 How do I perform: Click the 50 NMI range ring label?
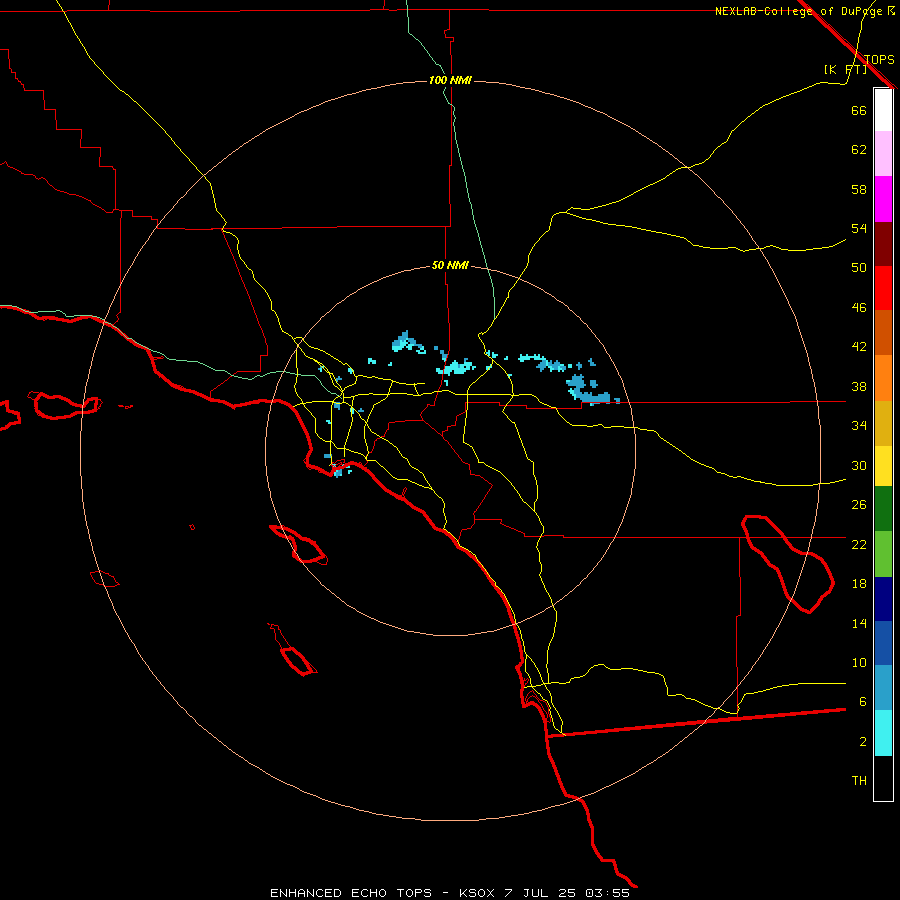450,265
